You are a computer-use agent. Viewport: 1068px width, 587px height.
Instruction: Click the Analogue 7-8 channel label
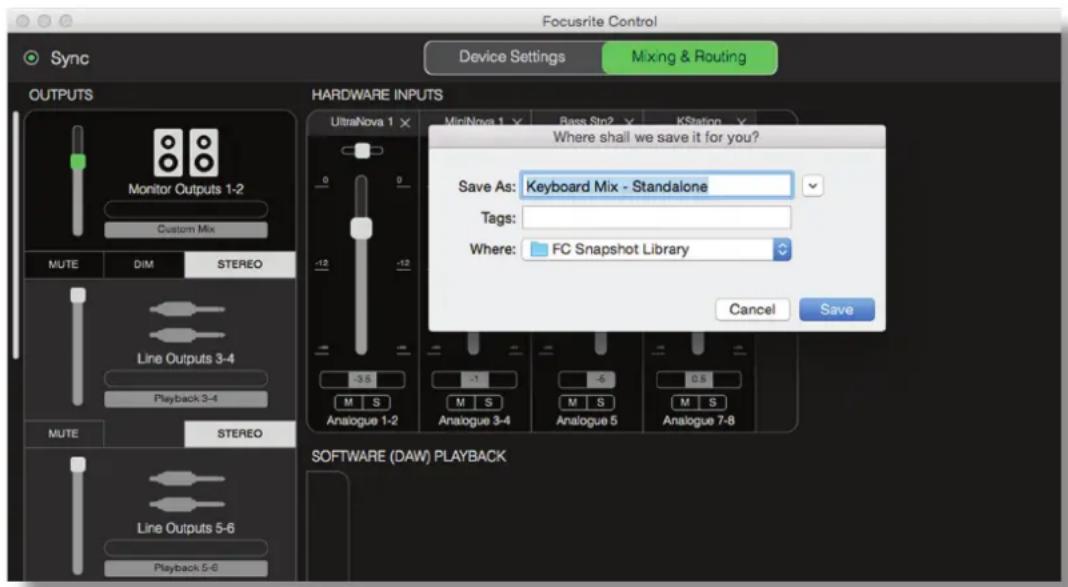coord(699,421)
